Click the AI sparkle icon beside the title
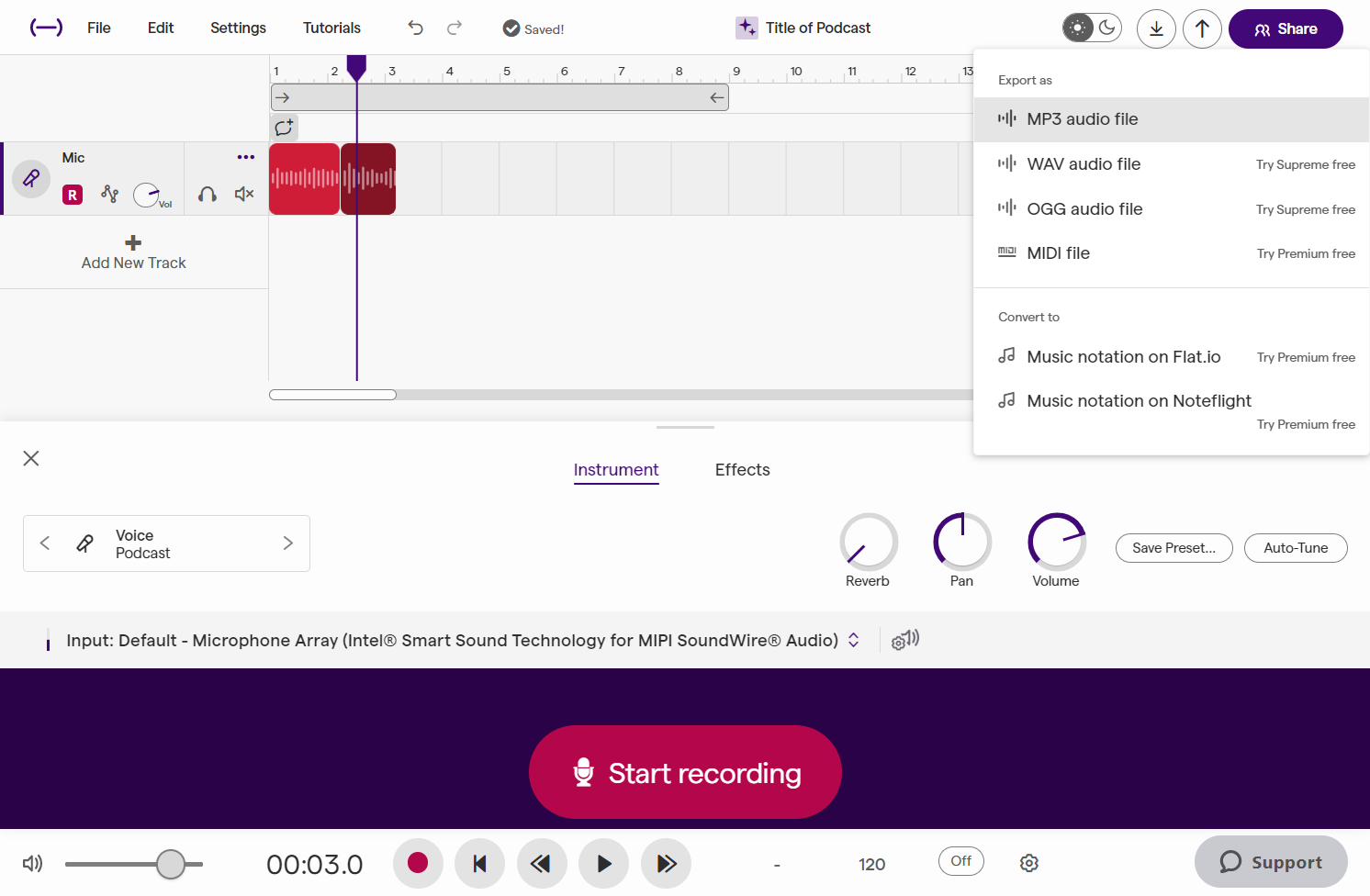Viewport: 1370px width, 896px height. pyautogui.click(x=747, y=28)
